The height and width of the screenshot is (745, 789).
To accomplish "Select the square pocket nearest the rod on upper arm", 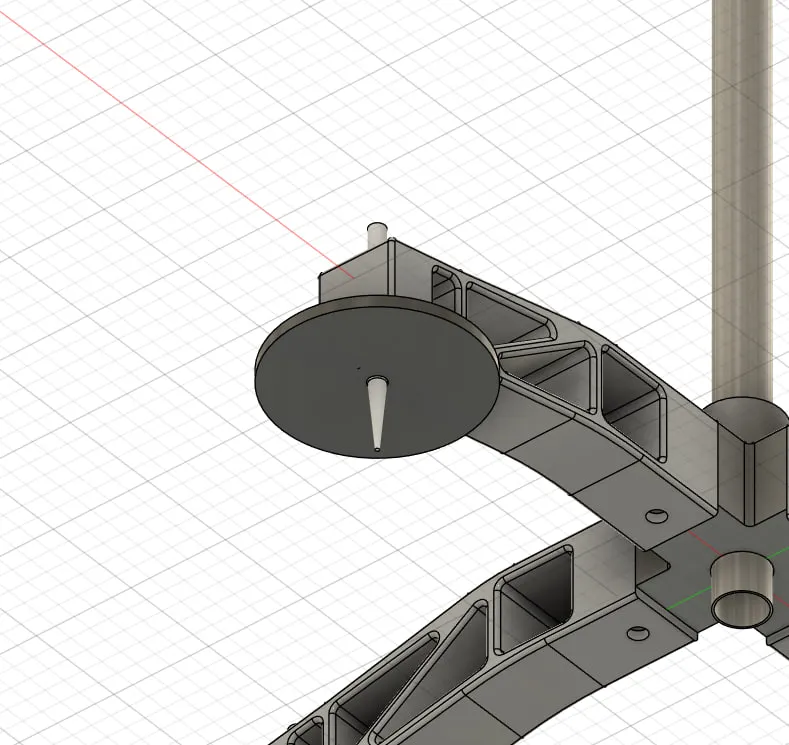I will click(635, 402).
